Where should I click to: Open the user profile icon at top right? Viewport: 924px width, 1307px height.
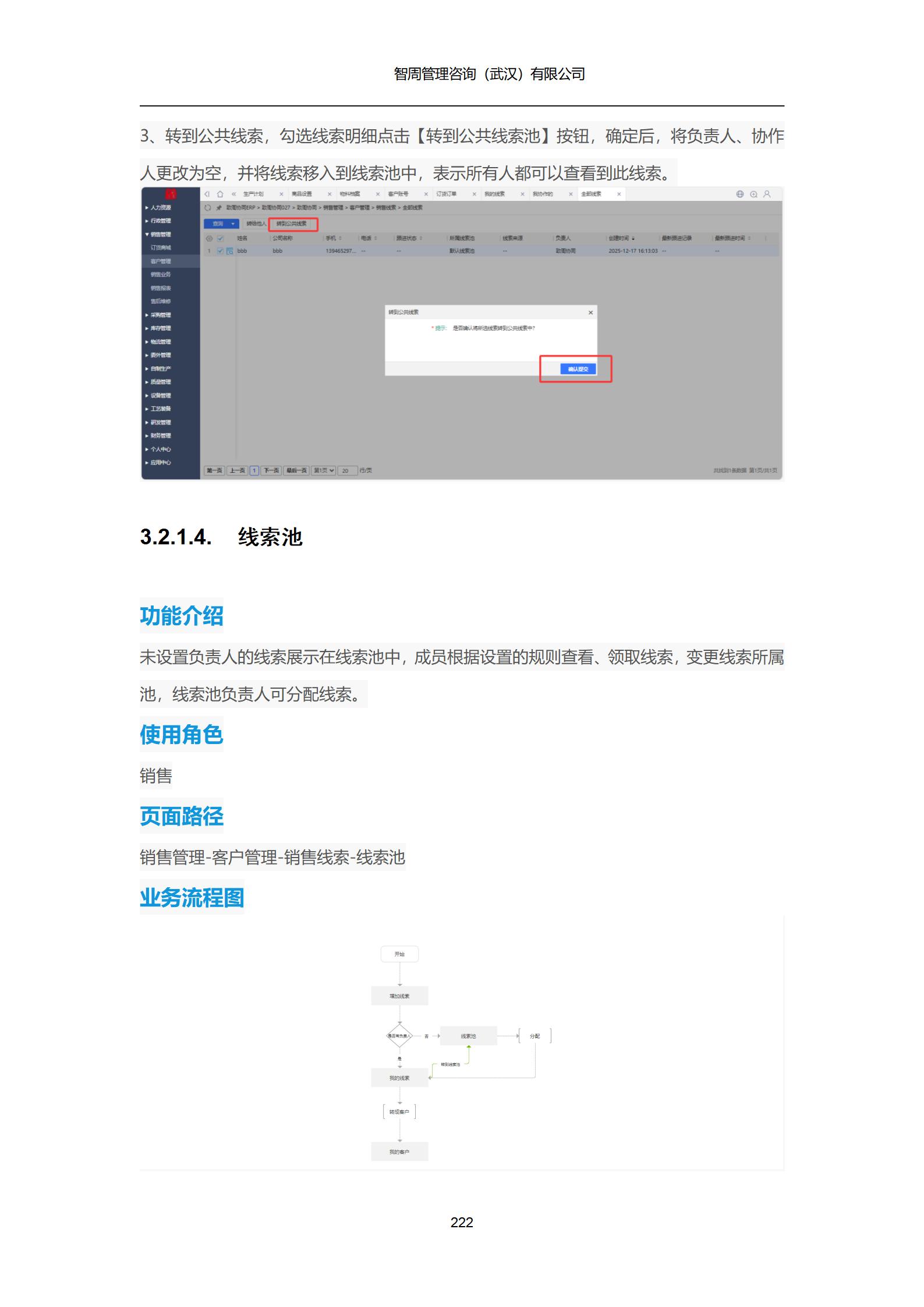[767, 194]
